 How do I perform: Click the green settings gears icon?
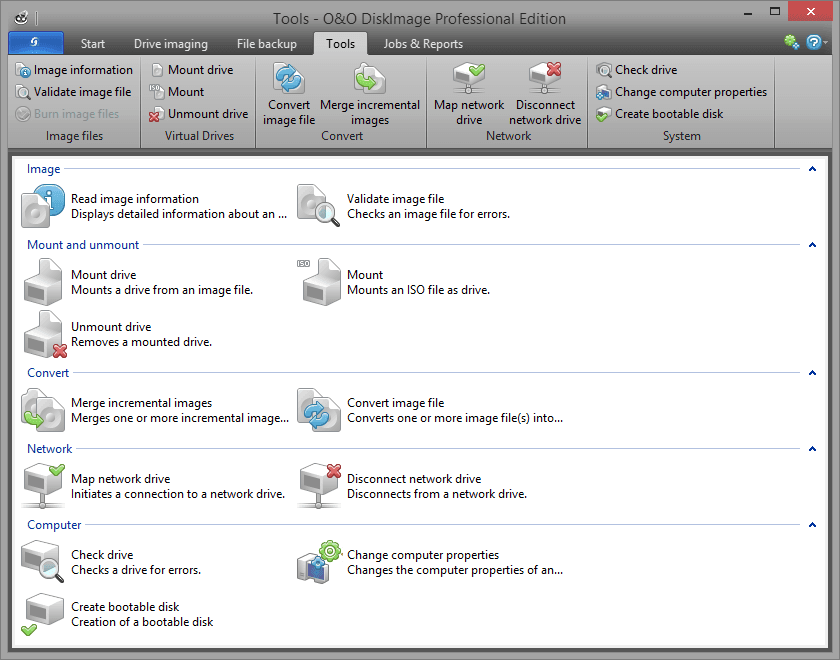pos(791,42)
